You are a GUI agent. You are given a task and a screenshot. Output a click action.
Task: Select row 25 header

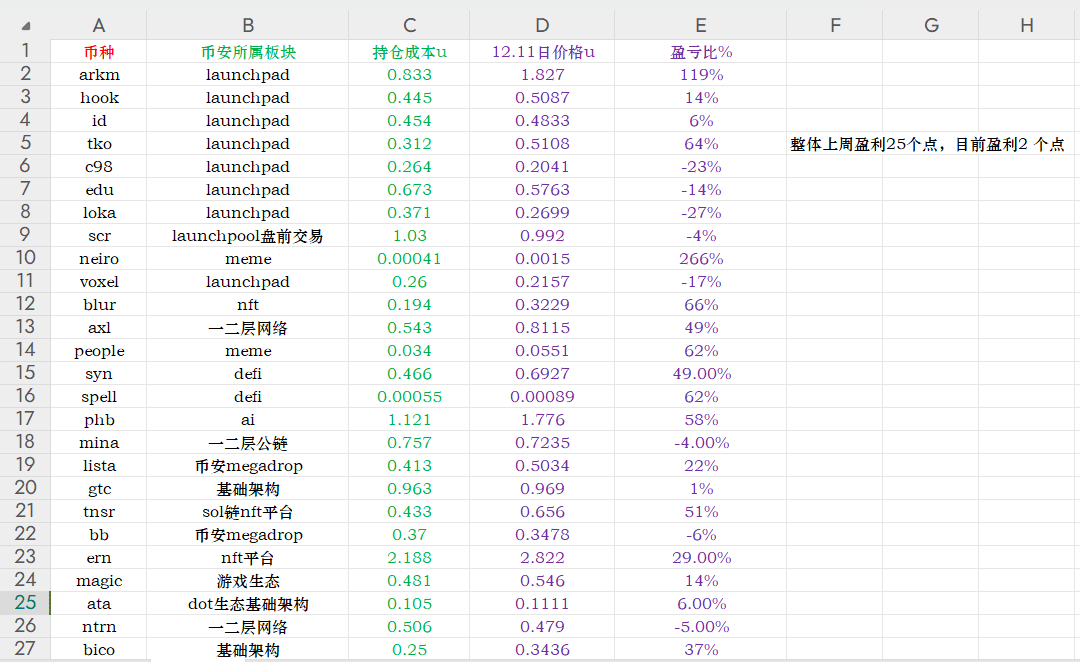point(25,603)
